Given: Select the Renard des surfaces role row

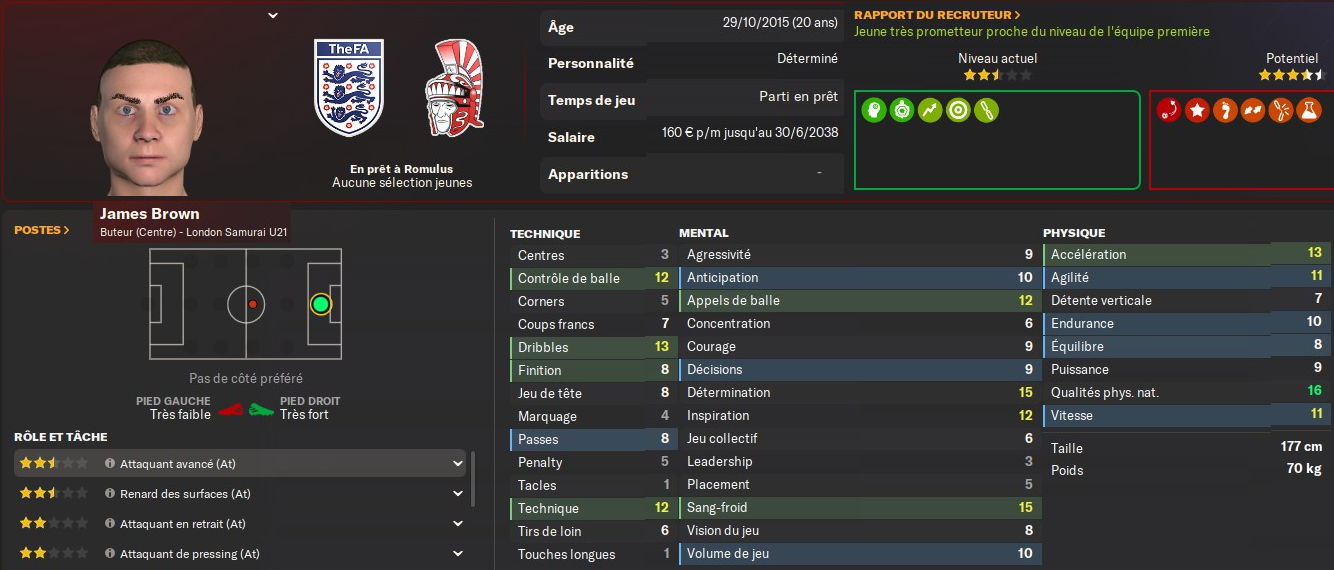Looking at the screenshot, I should pos(240,494).
